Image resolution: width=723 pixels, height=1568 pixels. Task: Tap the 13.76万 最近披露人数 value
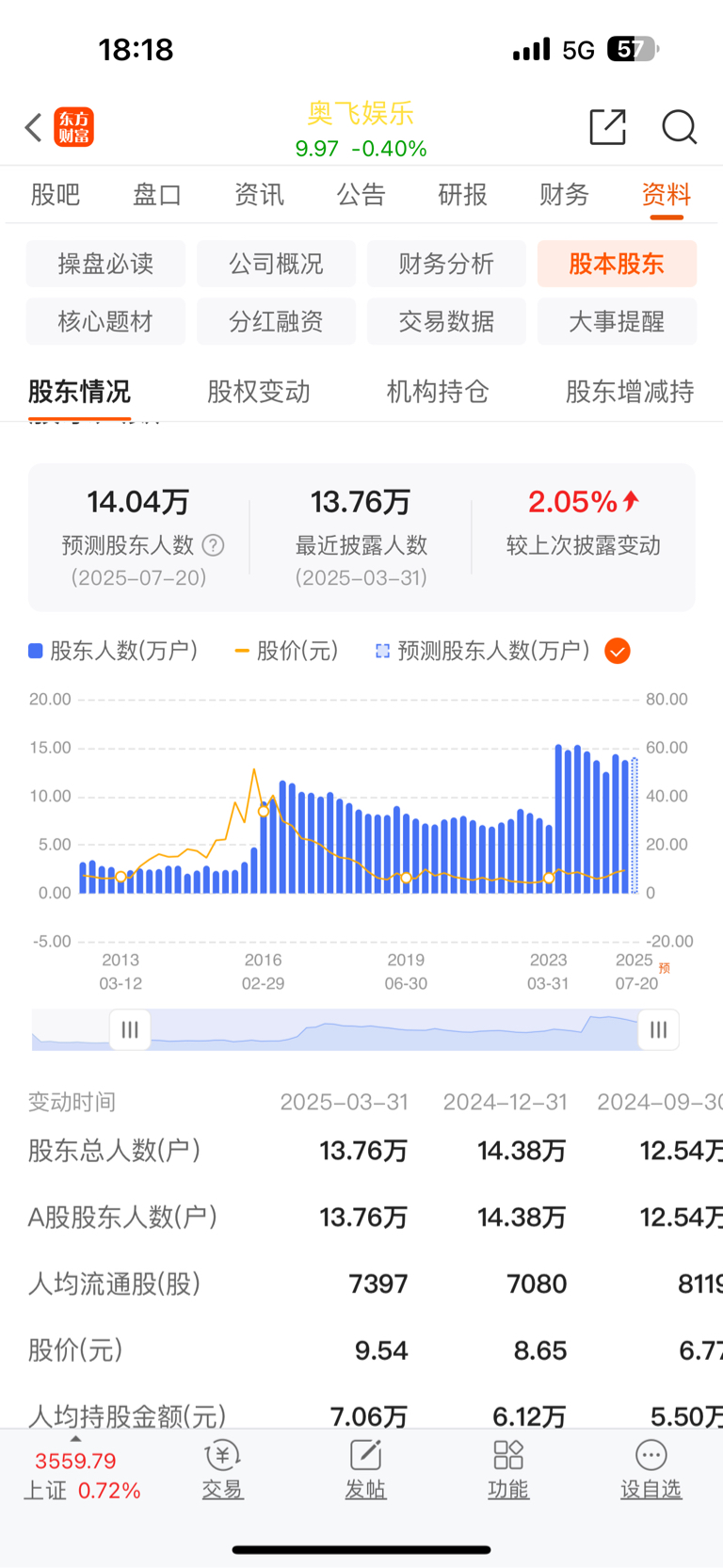pyautogui.click(x=361, y=502)
